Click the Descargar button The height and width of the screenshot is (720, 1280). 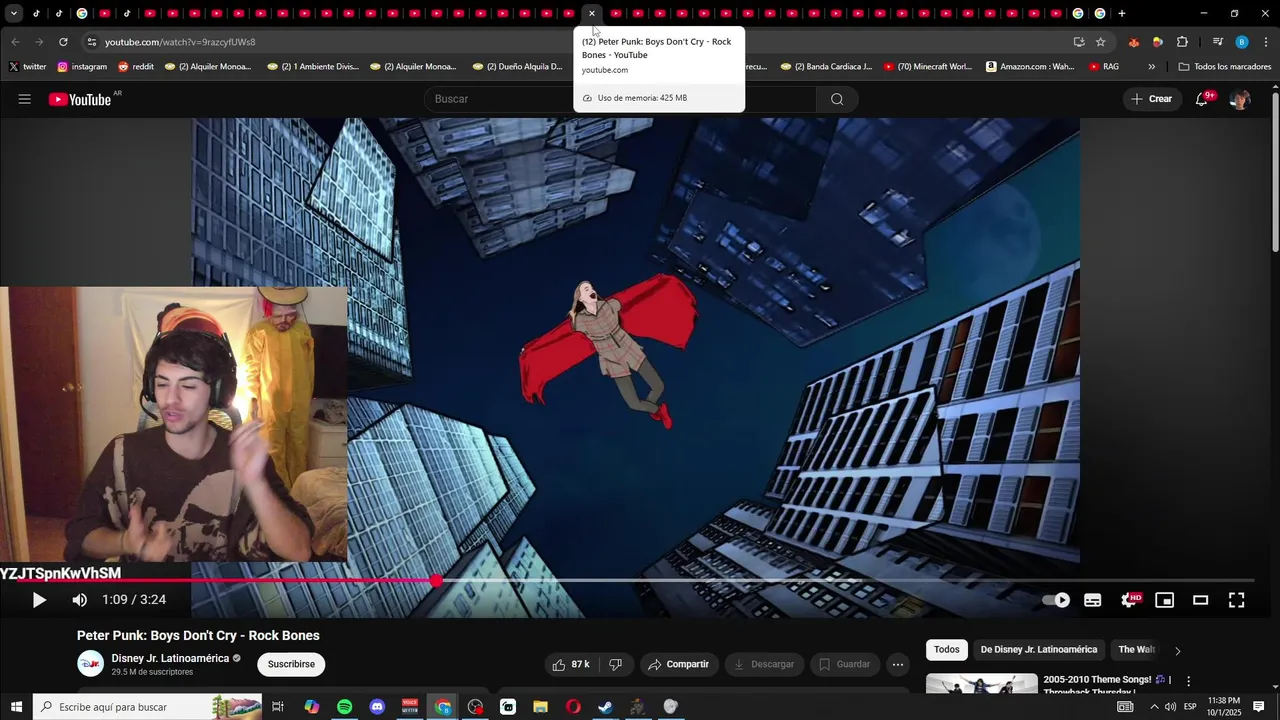pyautogui.click(x=763, y=664)
